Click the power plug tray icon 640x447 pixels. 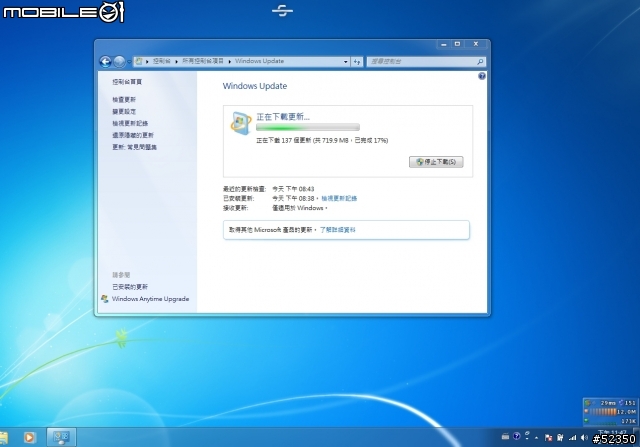(x=560, y=438)
